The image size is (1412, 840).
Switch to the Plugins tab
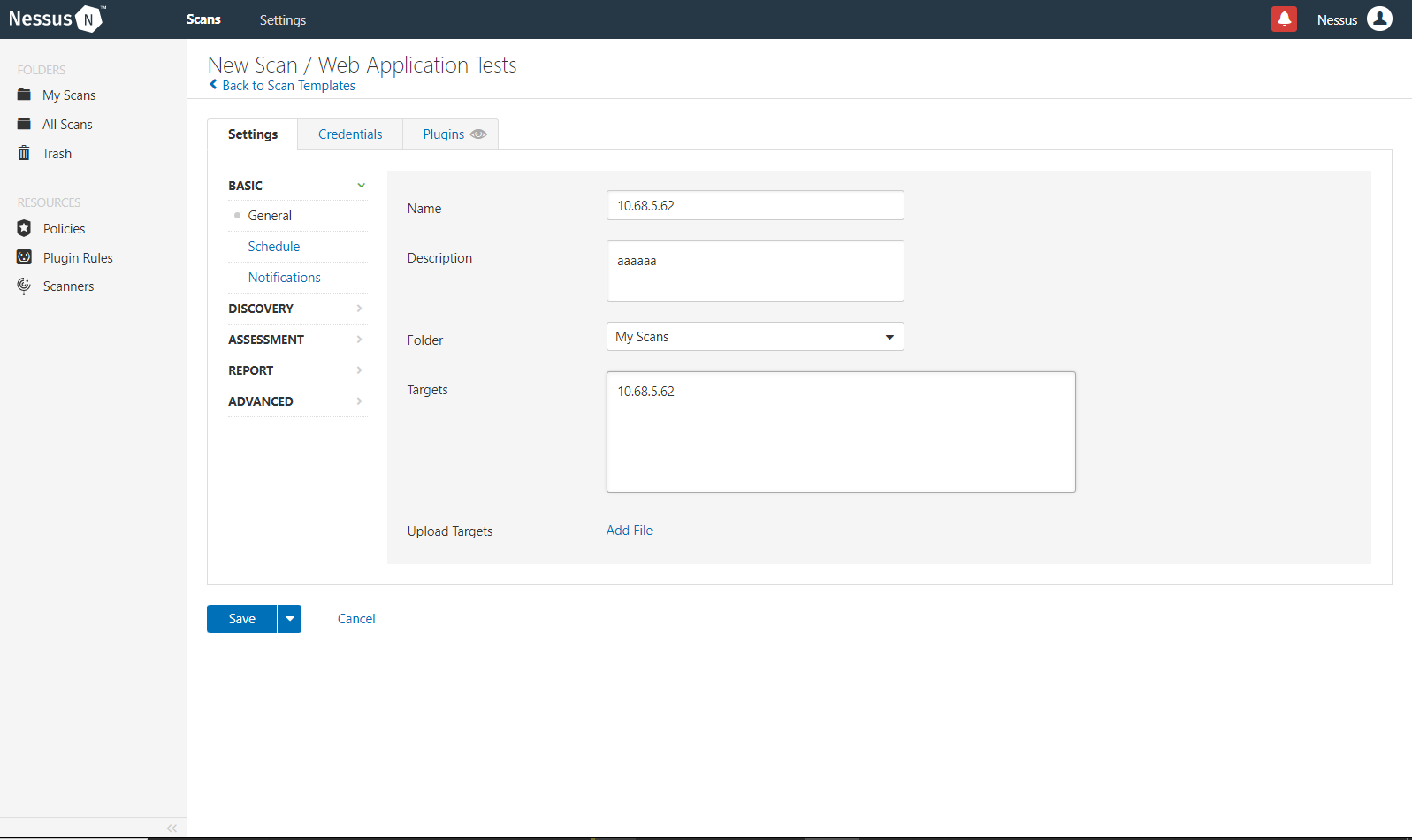451,134
